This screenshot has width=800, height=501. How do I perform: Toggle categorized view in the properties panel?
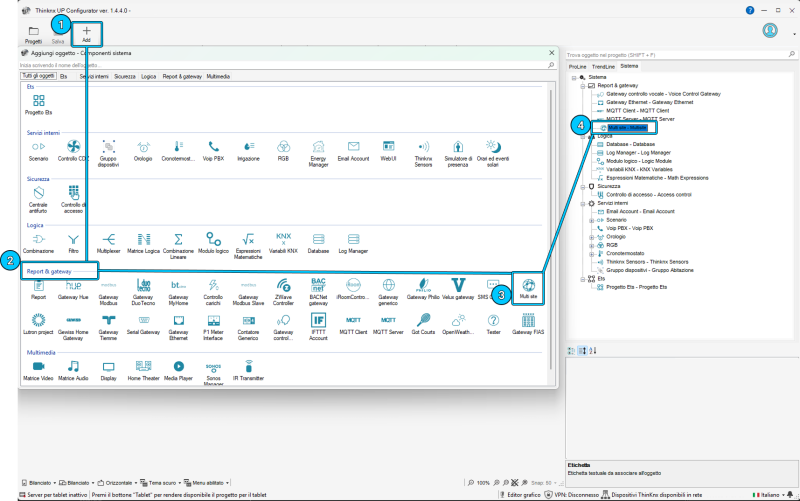571,350
